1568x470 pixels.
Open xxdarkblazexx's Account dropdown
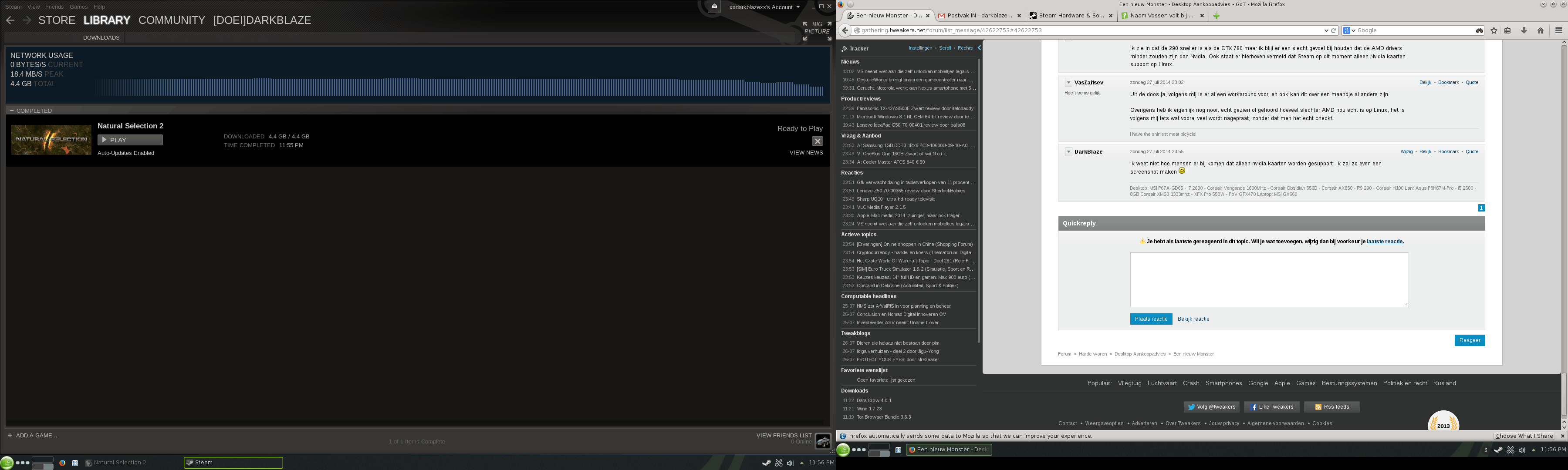tap(764, 7)
